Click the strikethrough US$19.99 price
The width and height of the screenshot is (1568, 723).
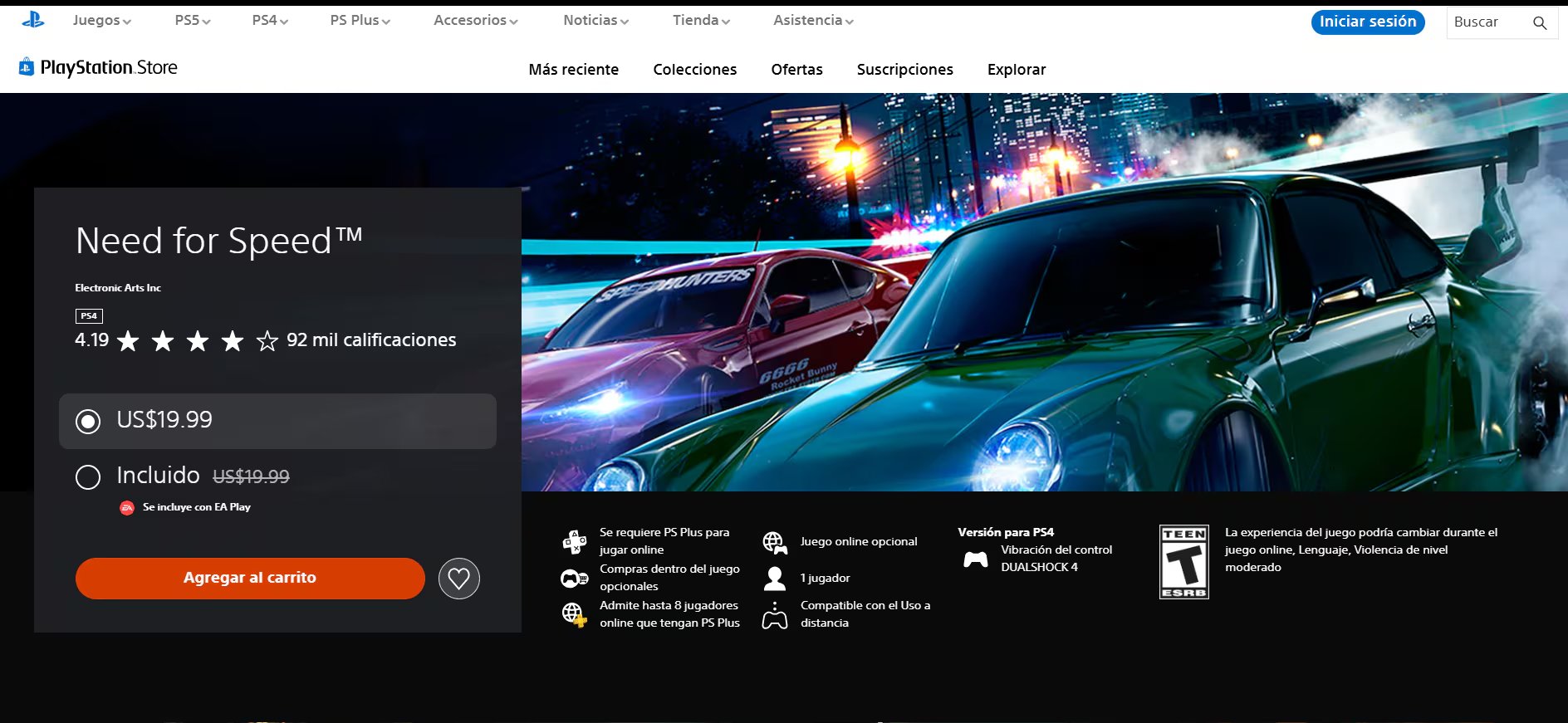pyautogui.click(x=252, y=476)
